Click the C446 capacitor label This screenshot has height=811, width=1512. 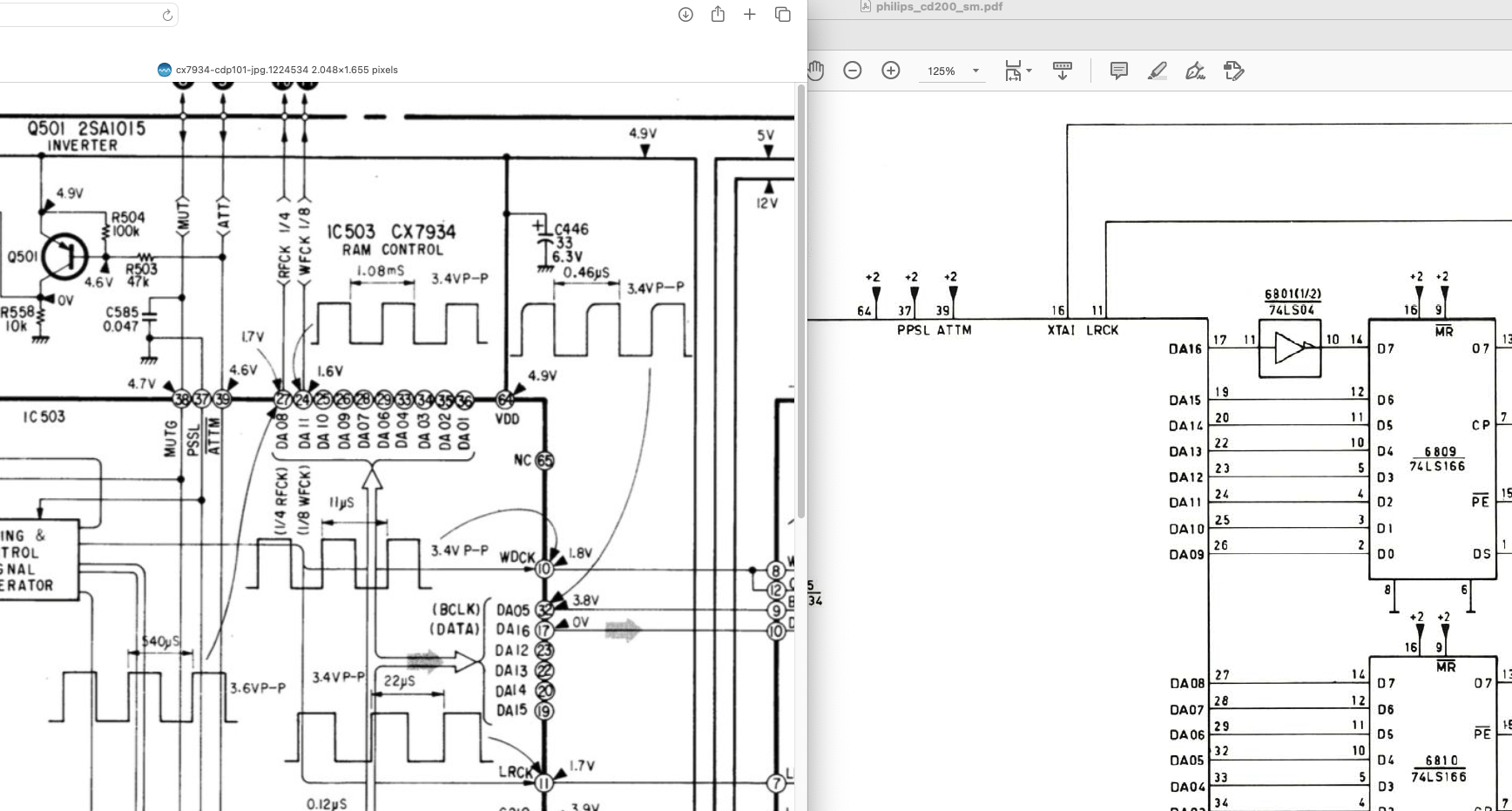pos(571,228)
